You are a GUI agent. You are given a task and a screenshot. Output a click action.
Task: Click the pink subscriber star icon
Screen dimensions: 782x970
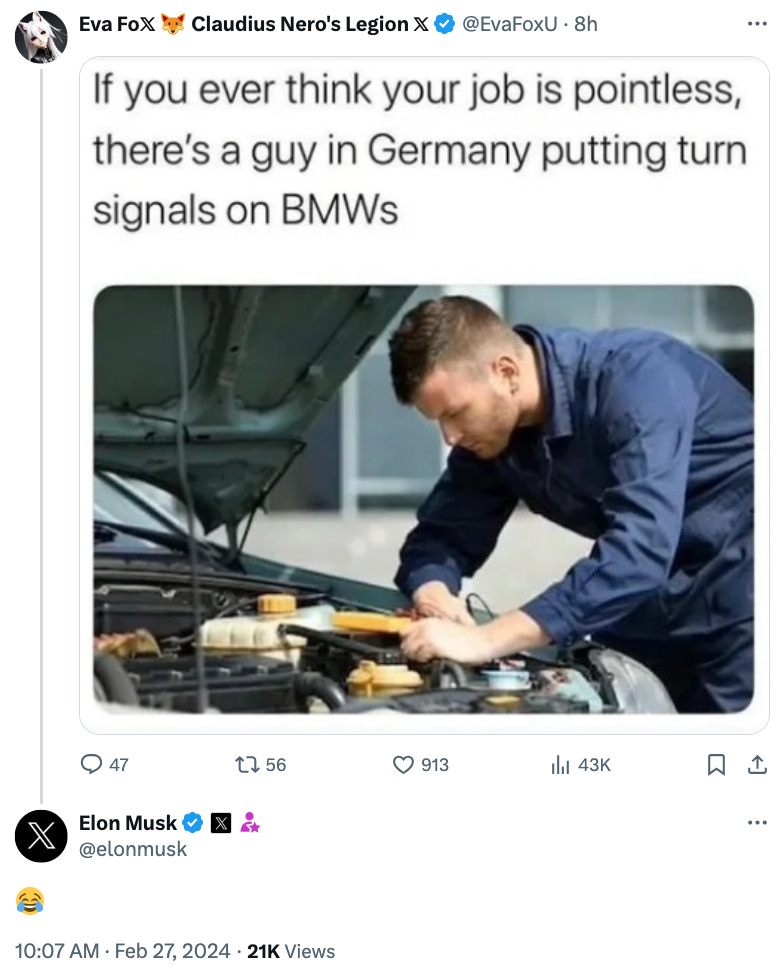(250, 823)
